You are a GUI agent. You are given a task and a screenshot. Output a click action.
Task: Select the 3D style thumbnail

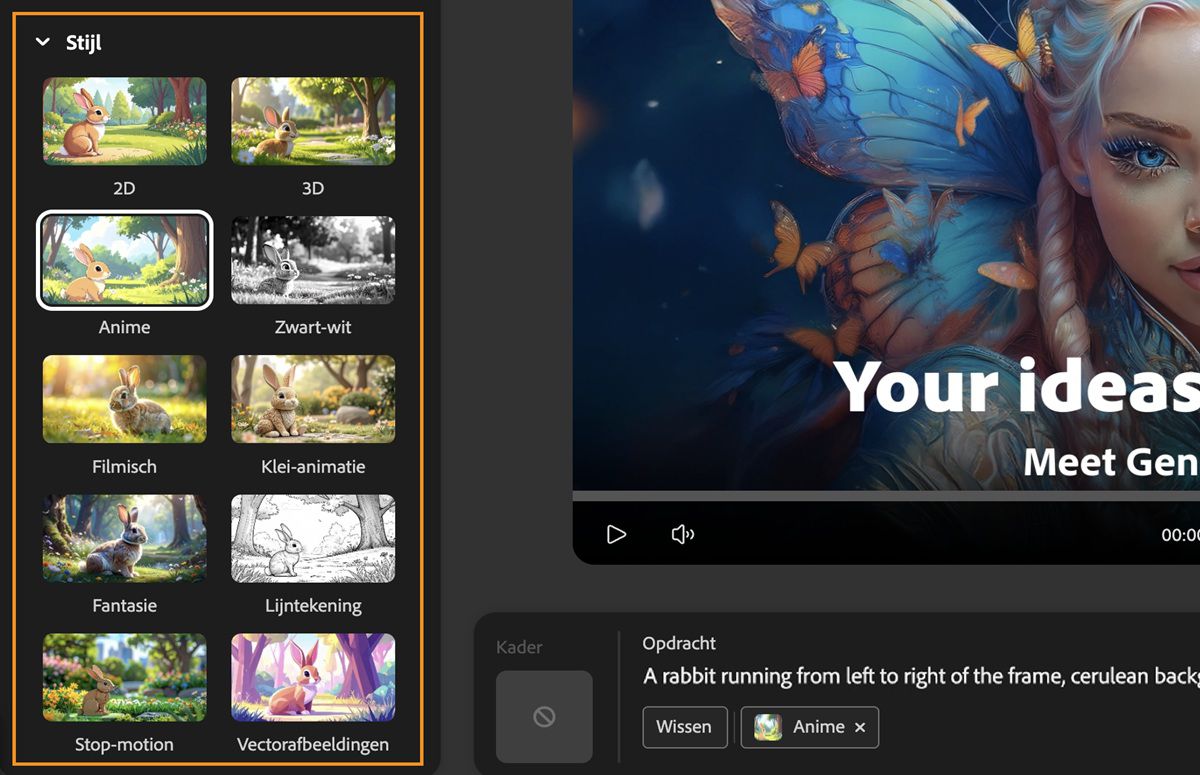313,121
